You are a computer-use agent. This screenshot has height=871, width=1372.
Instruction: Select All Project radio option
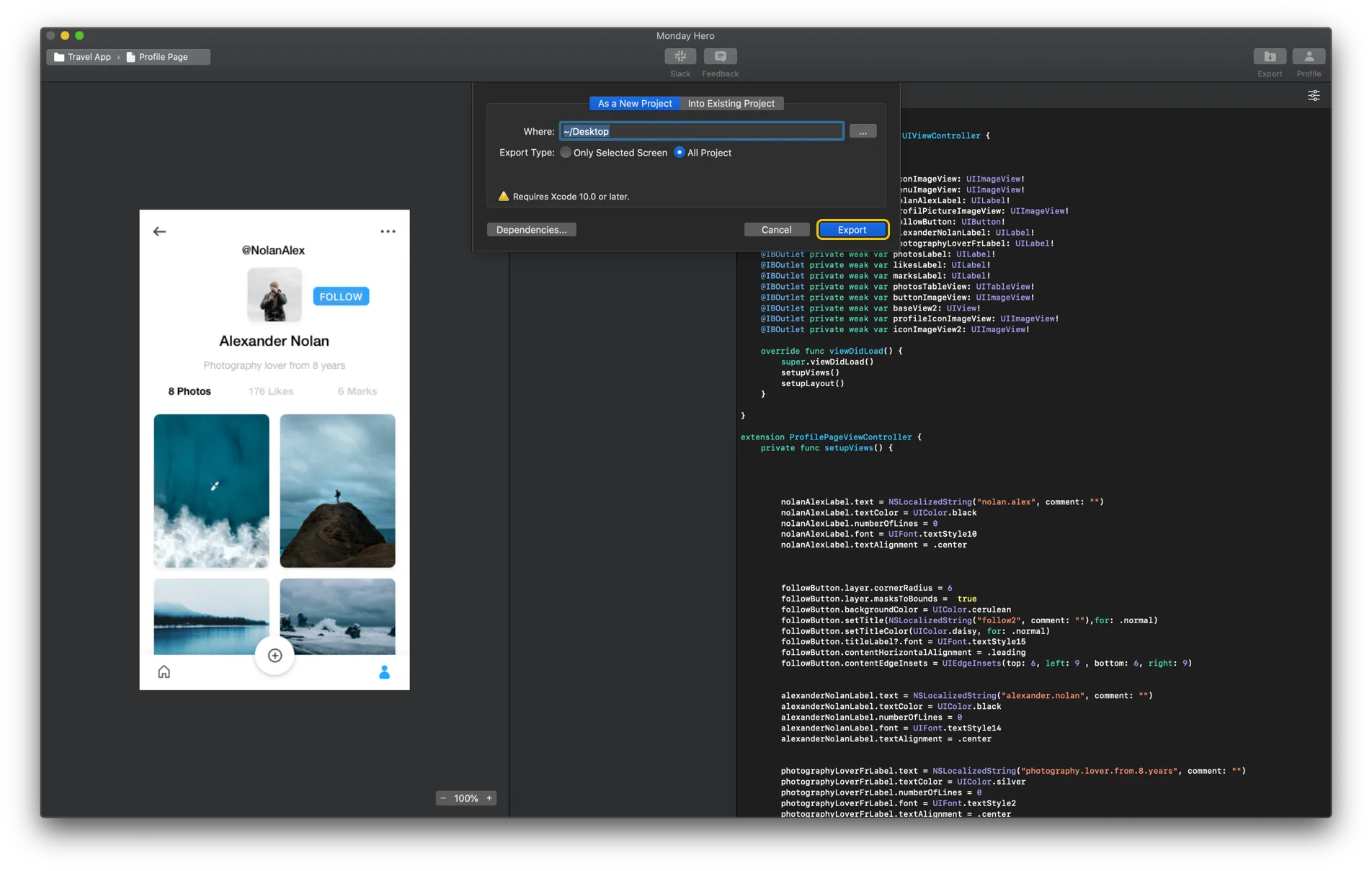coord(679,153)
